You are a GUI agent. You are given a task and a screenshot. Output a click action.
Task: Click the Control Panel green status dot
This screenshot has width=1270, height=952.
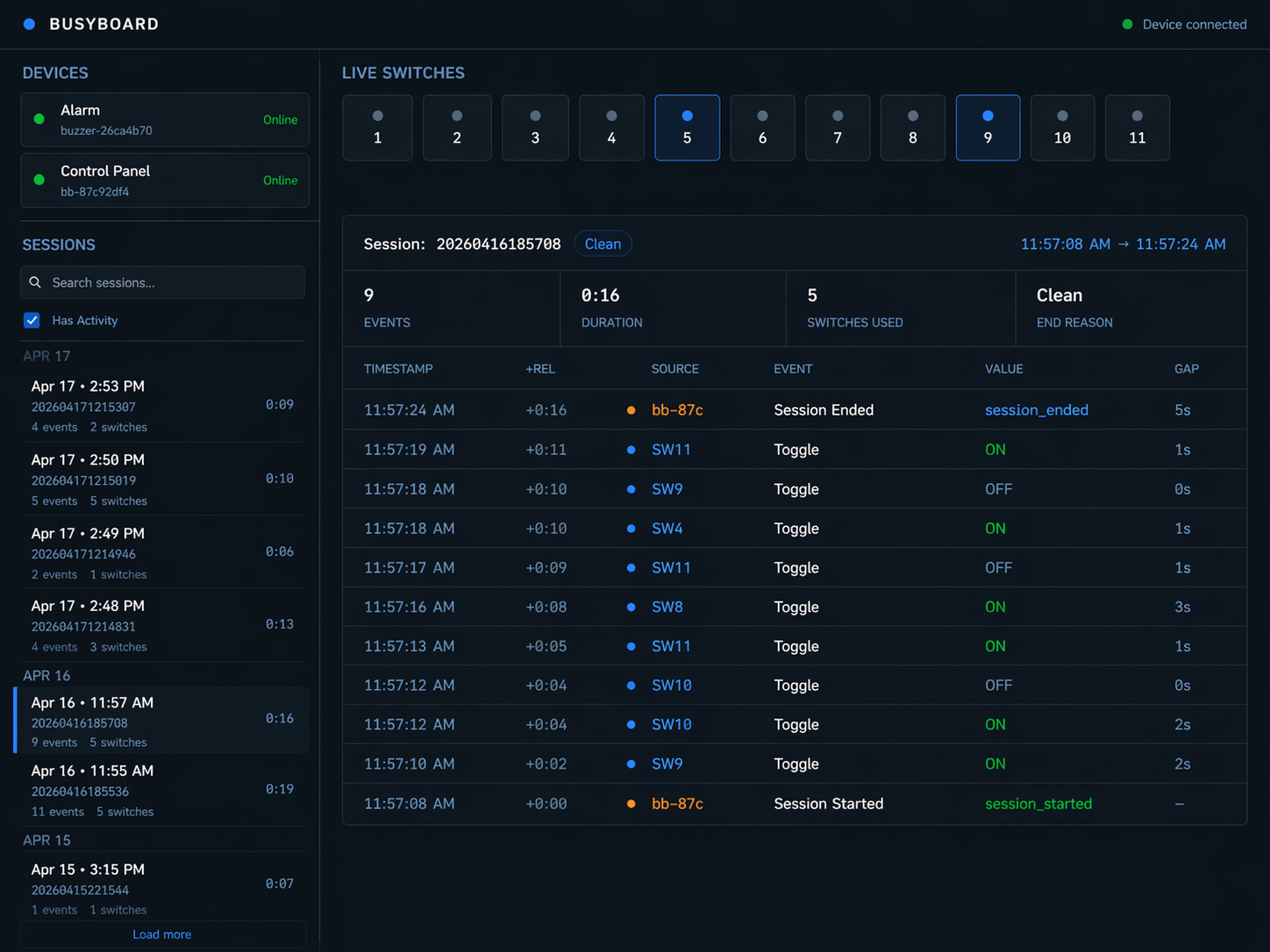pyautogui.click(x=39, y=180)
